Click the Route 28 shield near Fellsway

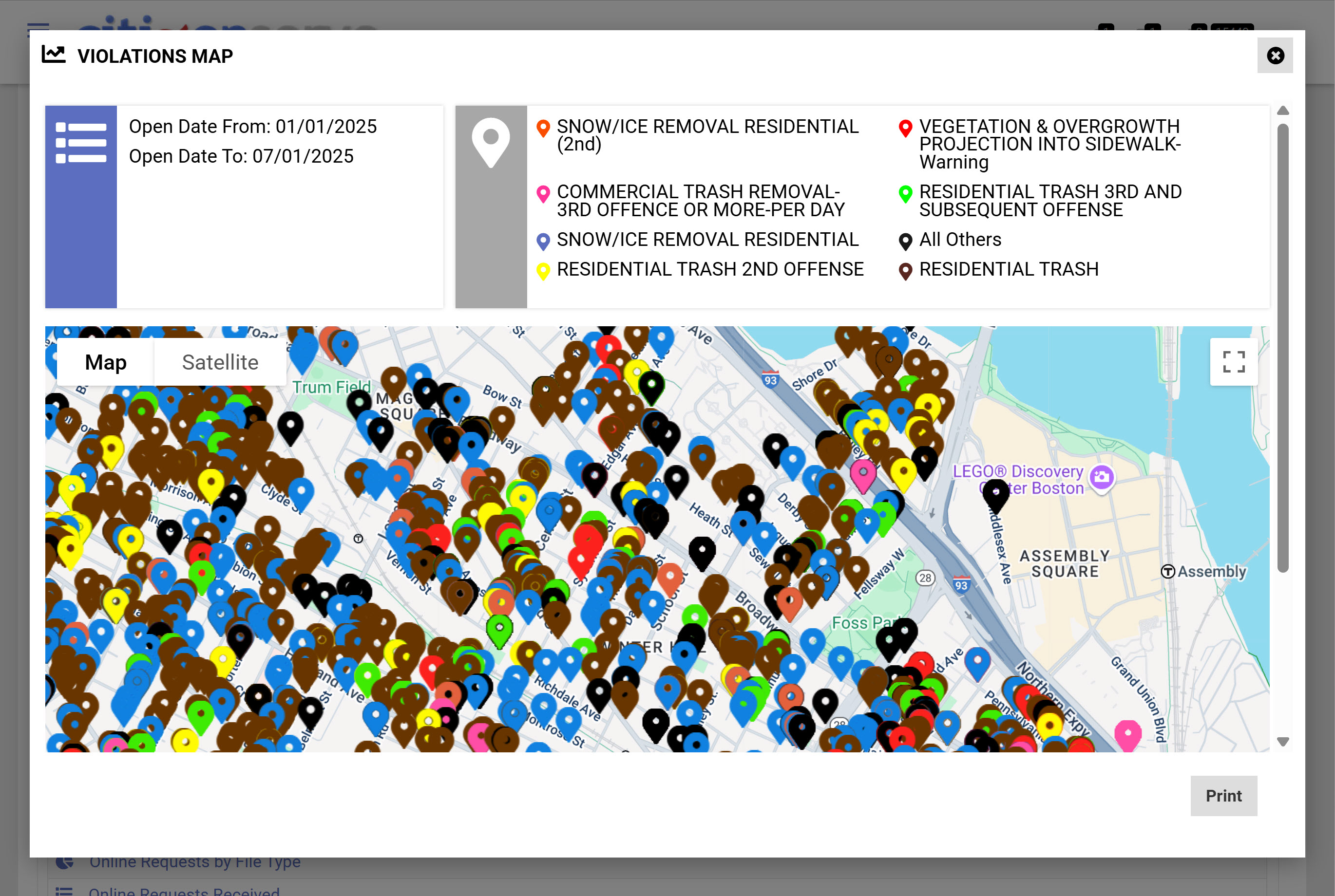[x=925, y=578]
